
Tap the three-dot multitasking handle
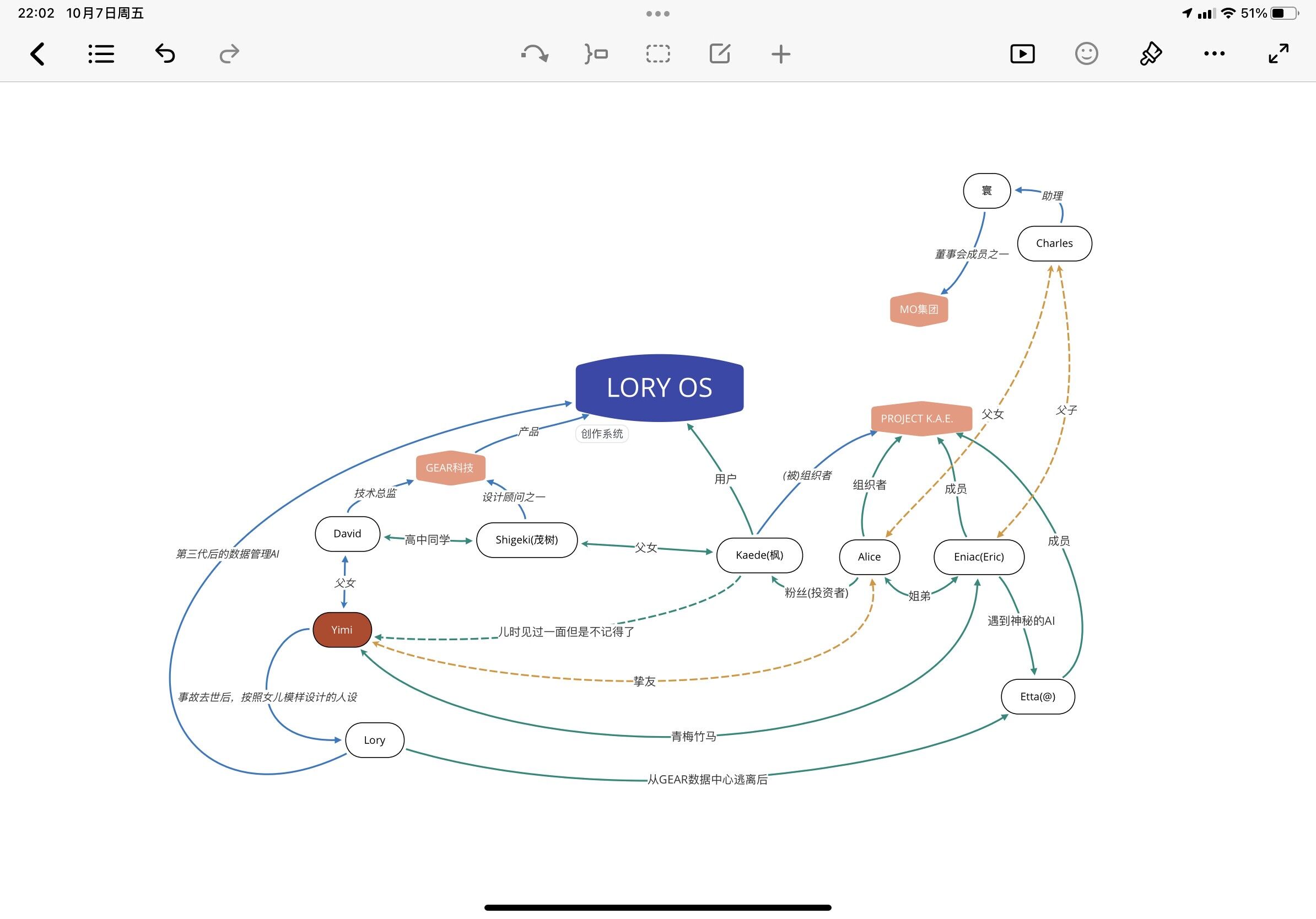coord(658,14)
